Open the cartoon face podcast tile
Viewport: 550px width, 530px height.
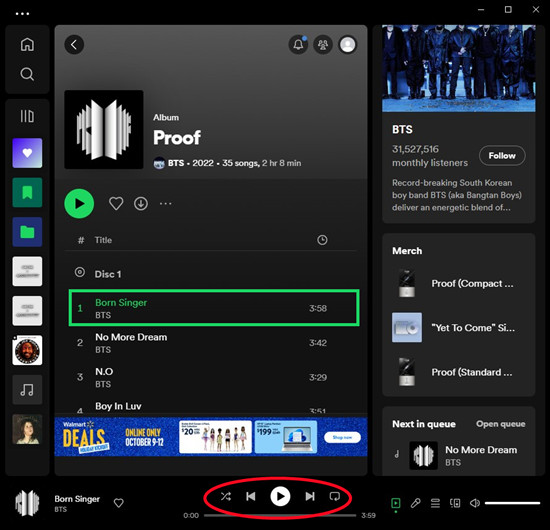27,350
